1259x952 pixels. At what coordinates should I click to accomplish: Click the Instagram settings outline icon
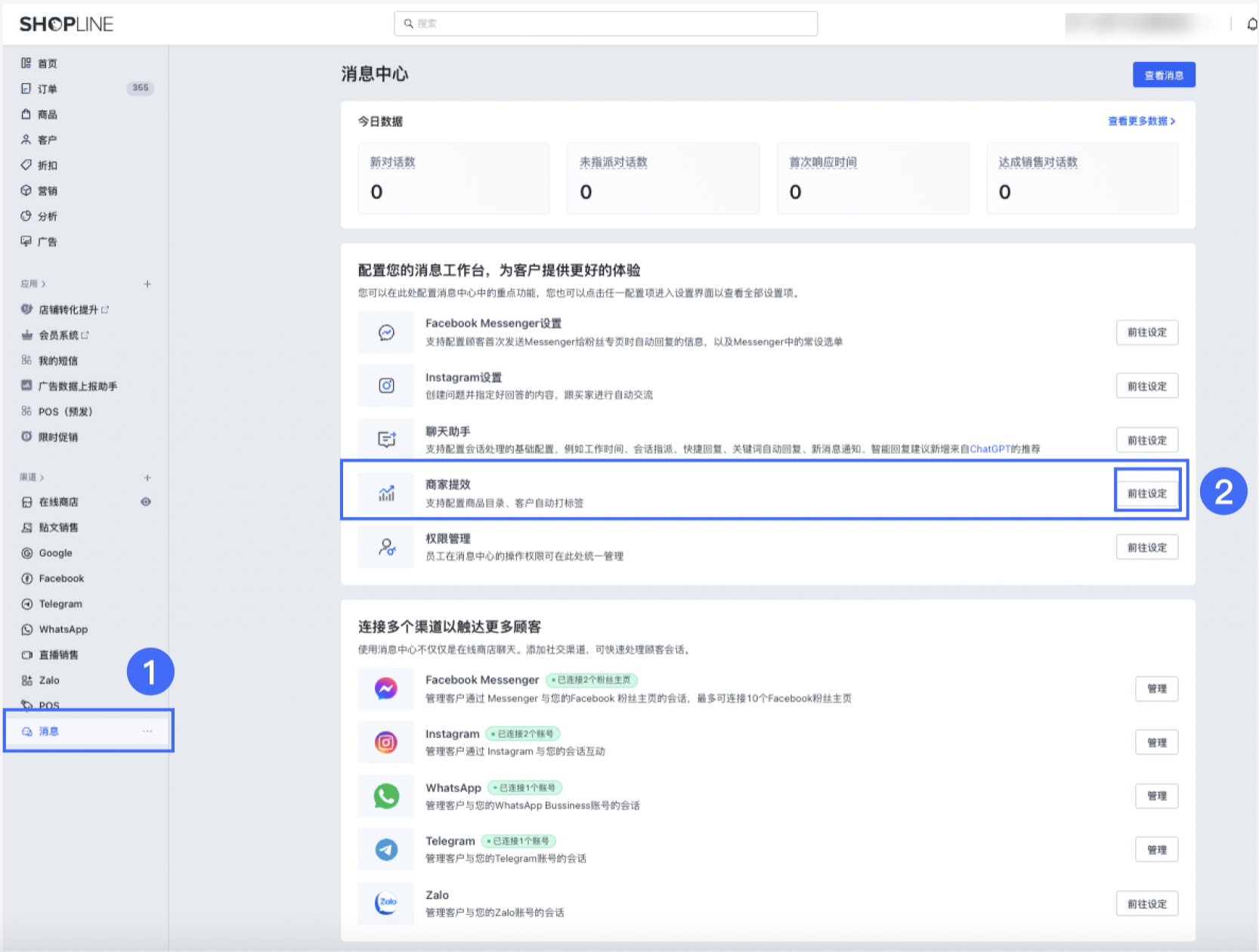386,386
